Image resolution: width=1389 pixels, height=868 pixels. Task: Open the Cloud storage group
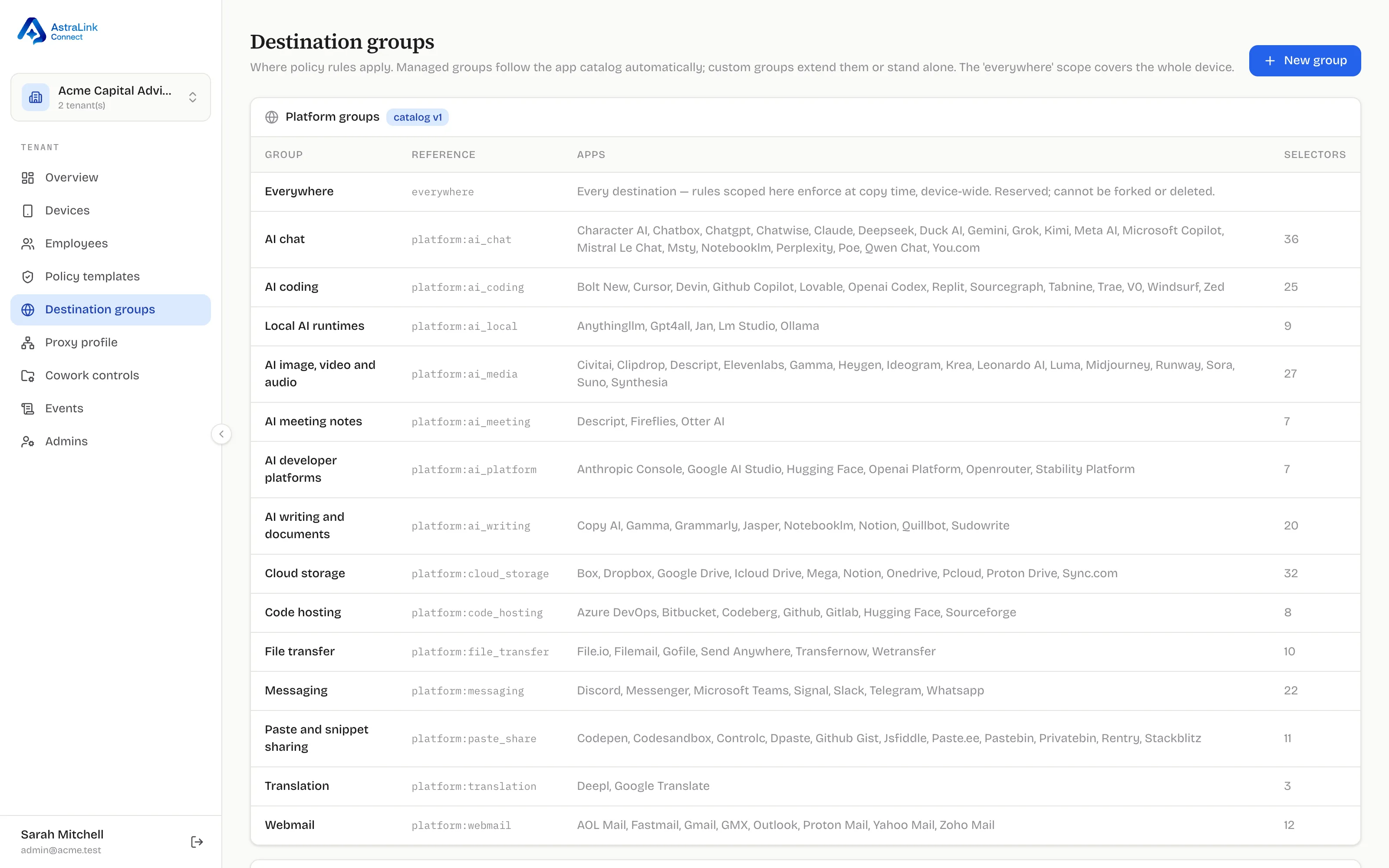[x=805, y=573]
